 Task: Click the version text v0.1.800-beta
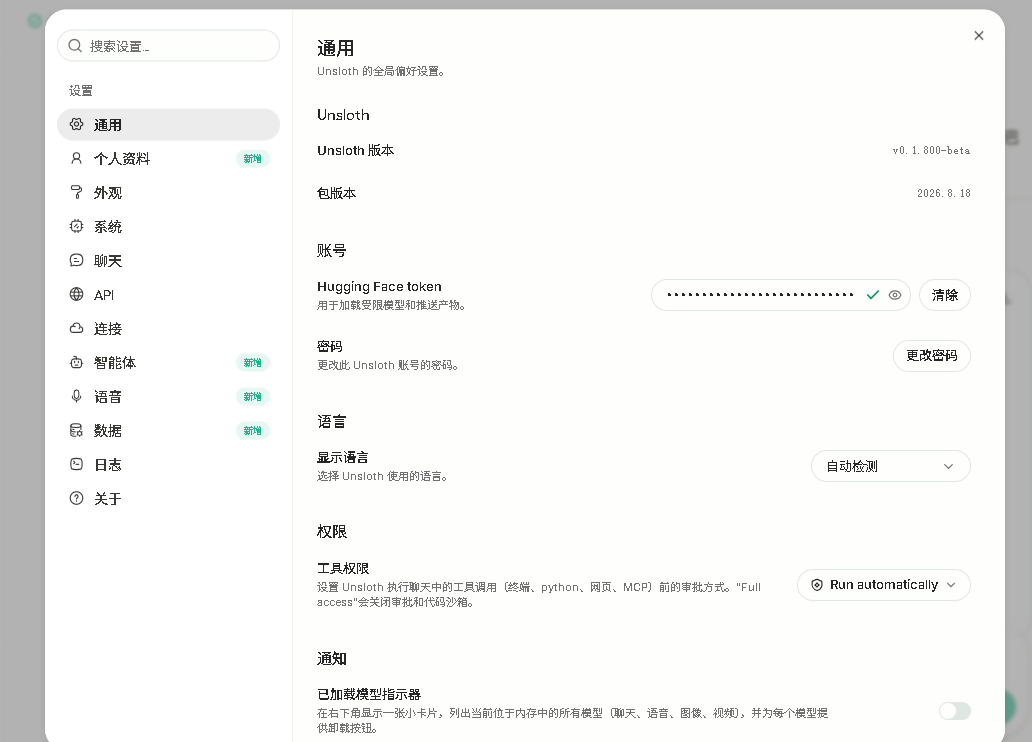pyautogui.click(x=931, y=150)
